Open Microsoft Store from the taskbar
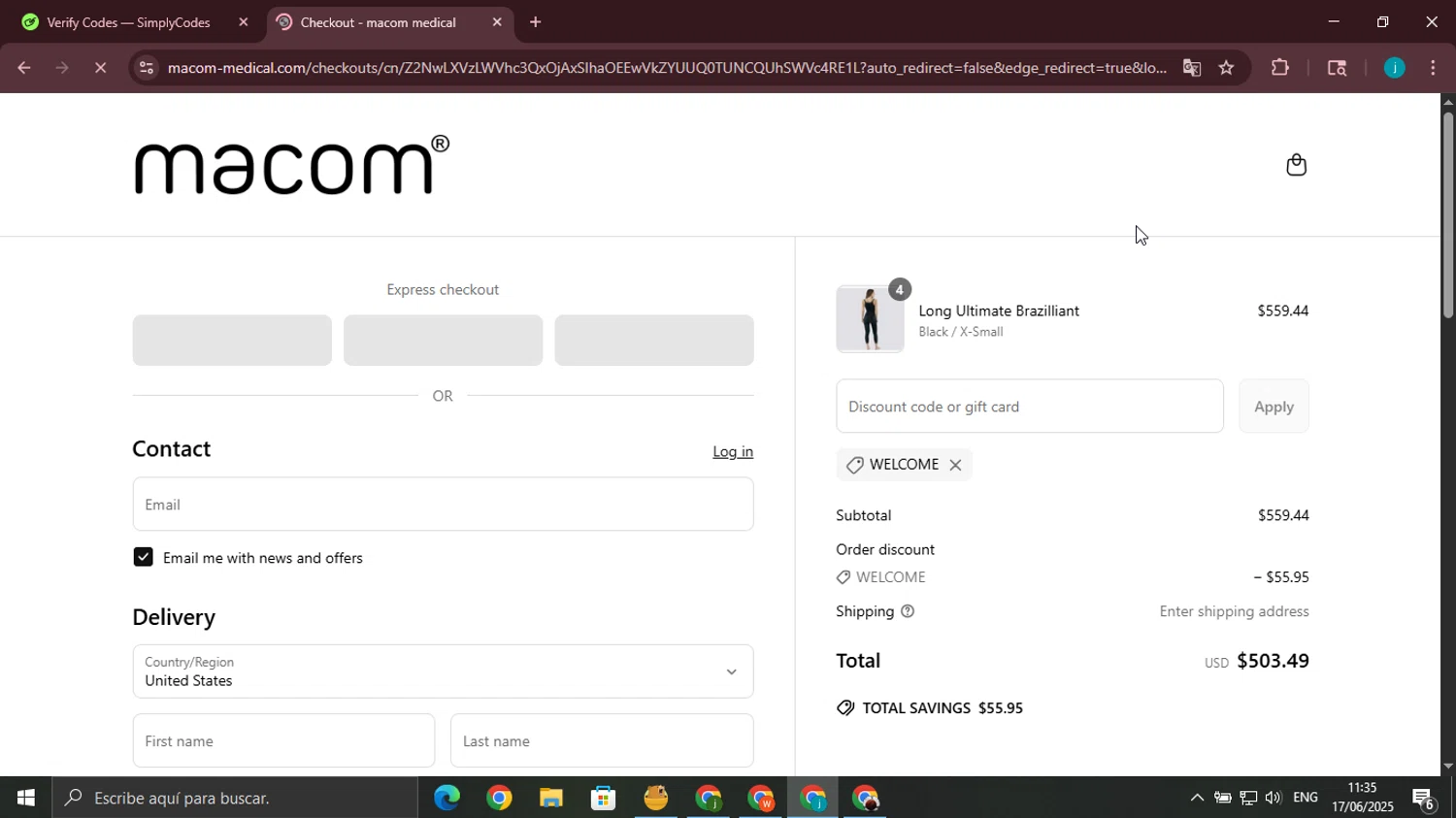1456x818 pixels. coord(604,798)
